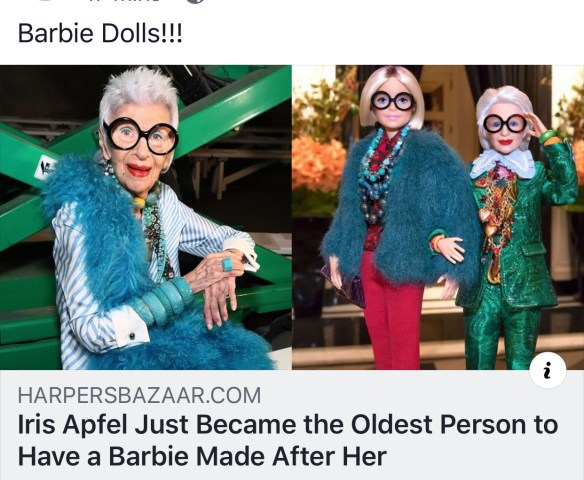
Task: Click the HARPERSBAZAAR.COM source label
Action: tap(139, 395)
